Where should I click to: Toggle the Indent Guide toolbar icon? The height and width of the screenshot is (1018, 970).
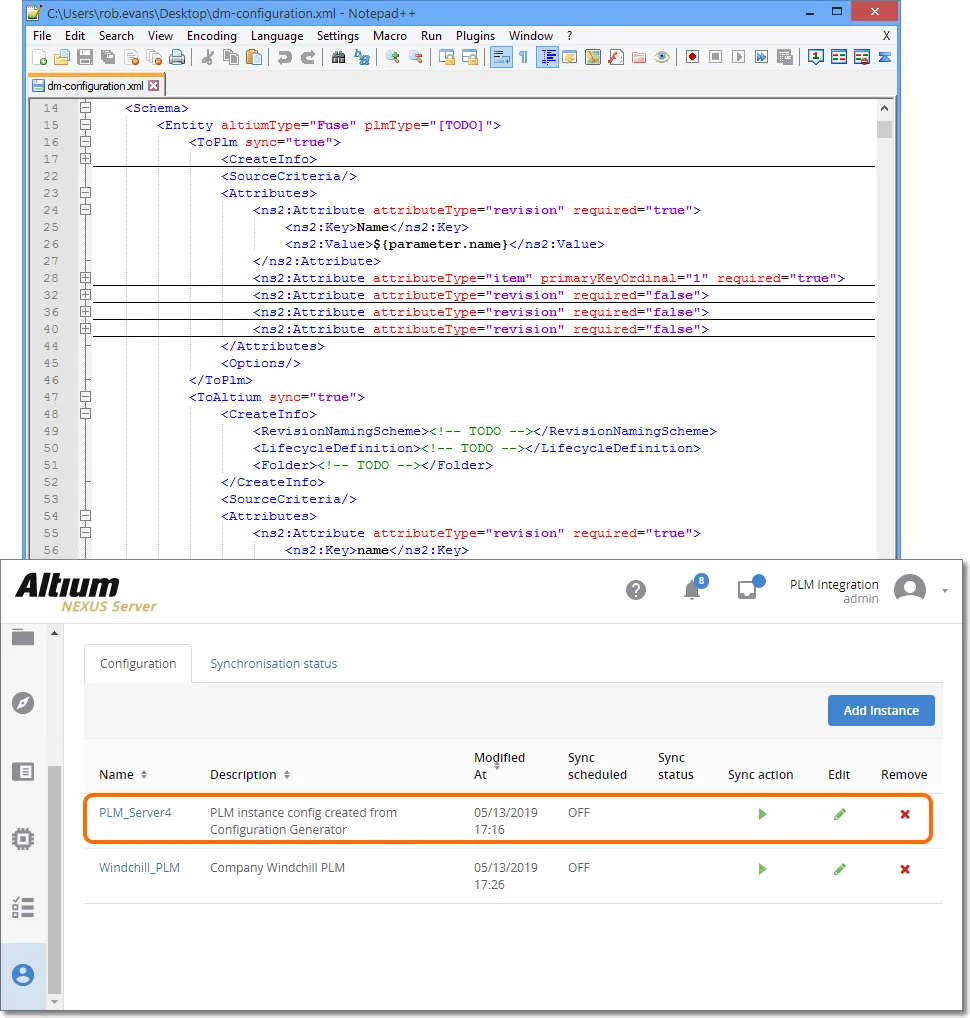[x=547, y=58]
